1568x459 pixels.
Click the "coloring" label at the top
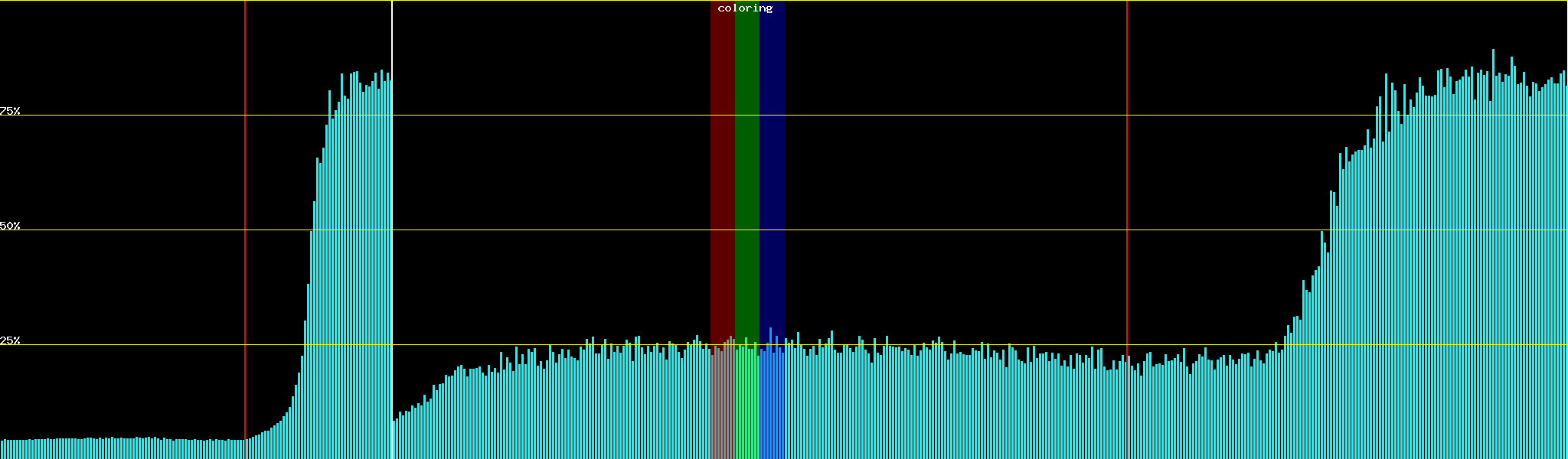(x=745, y=8)
